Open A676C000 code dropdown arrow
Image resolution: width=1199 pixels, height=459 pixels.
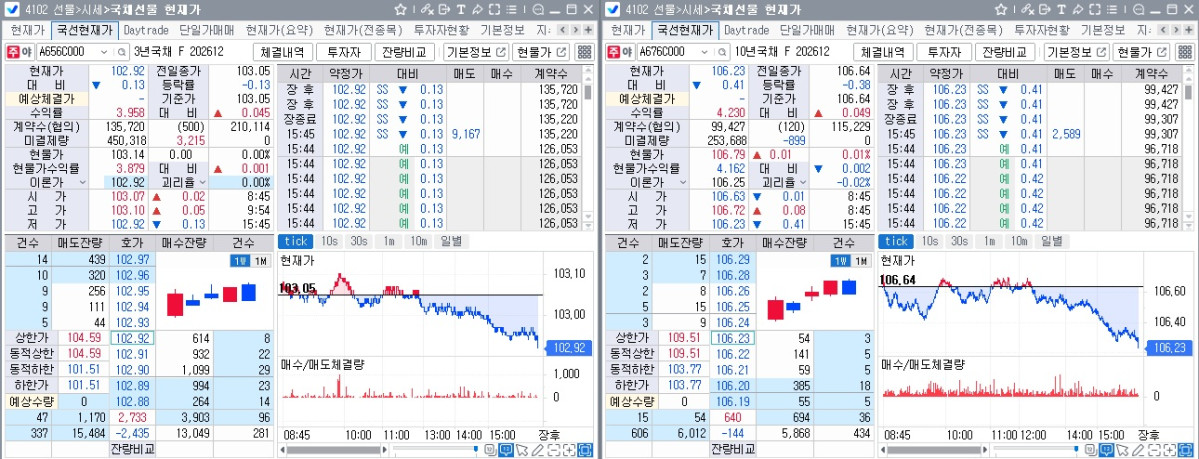[705, 52]
